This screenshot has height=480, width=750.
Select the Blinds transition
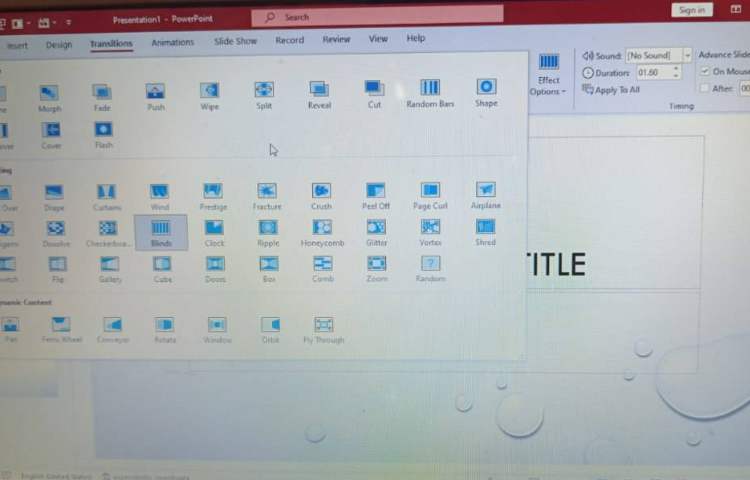click(x=160, y=231)
